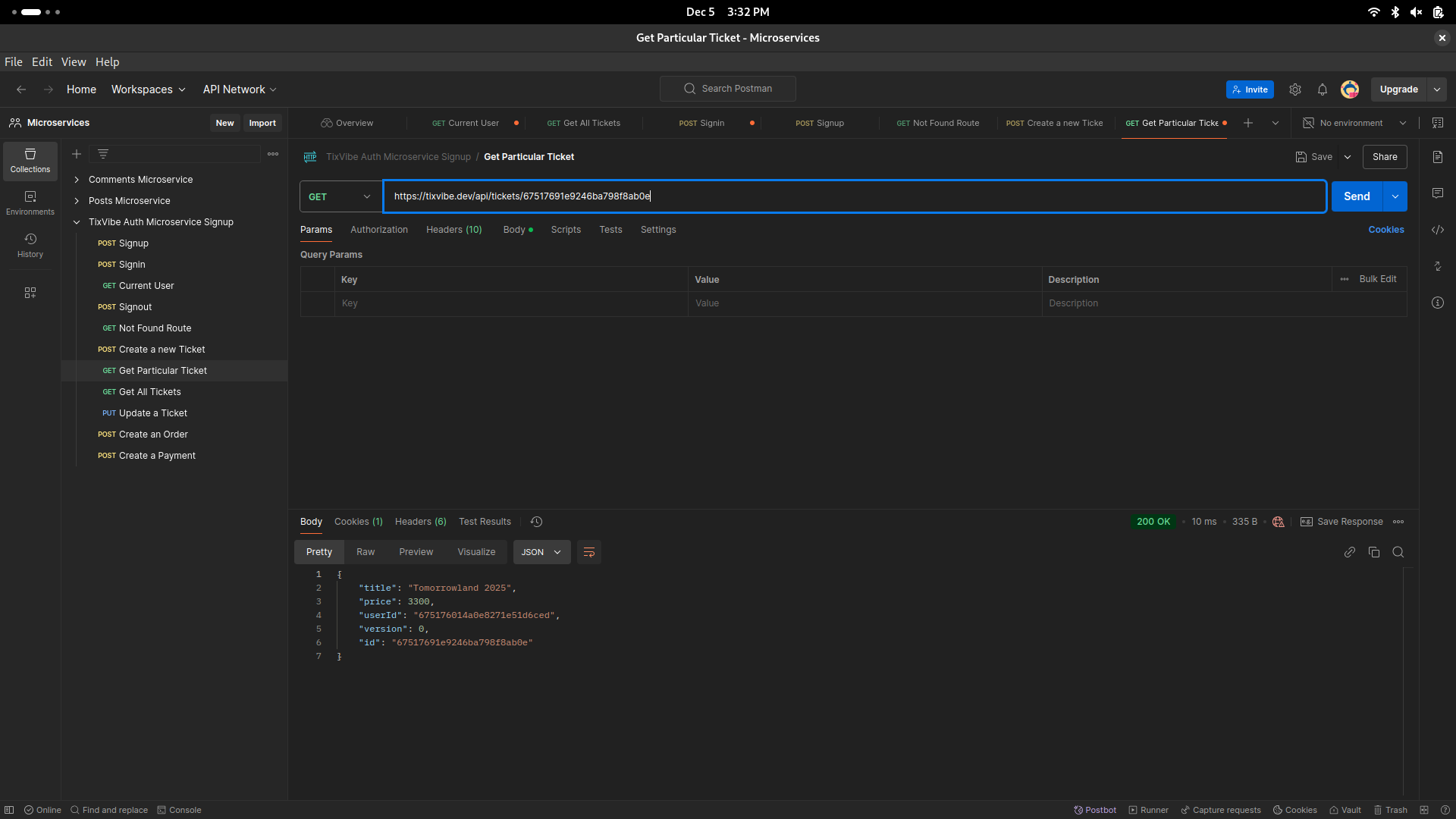Click the Share button
This screenshot has height=819, width=1456.
[x=1385, y=157]
